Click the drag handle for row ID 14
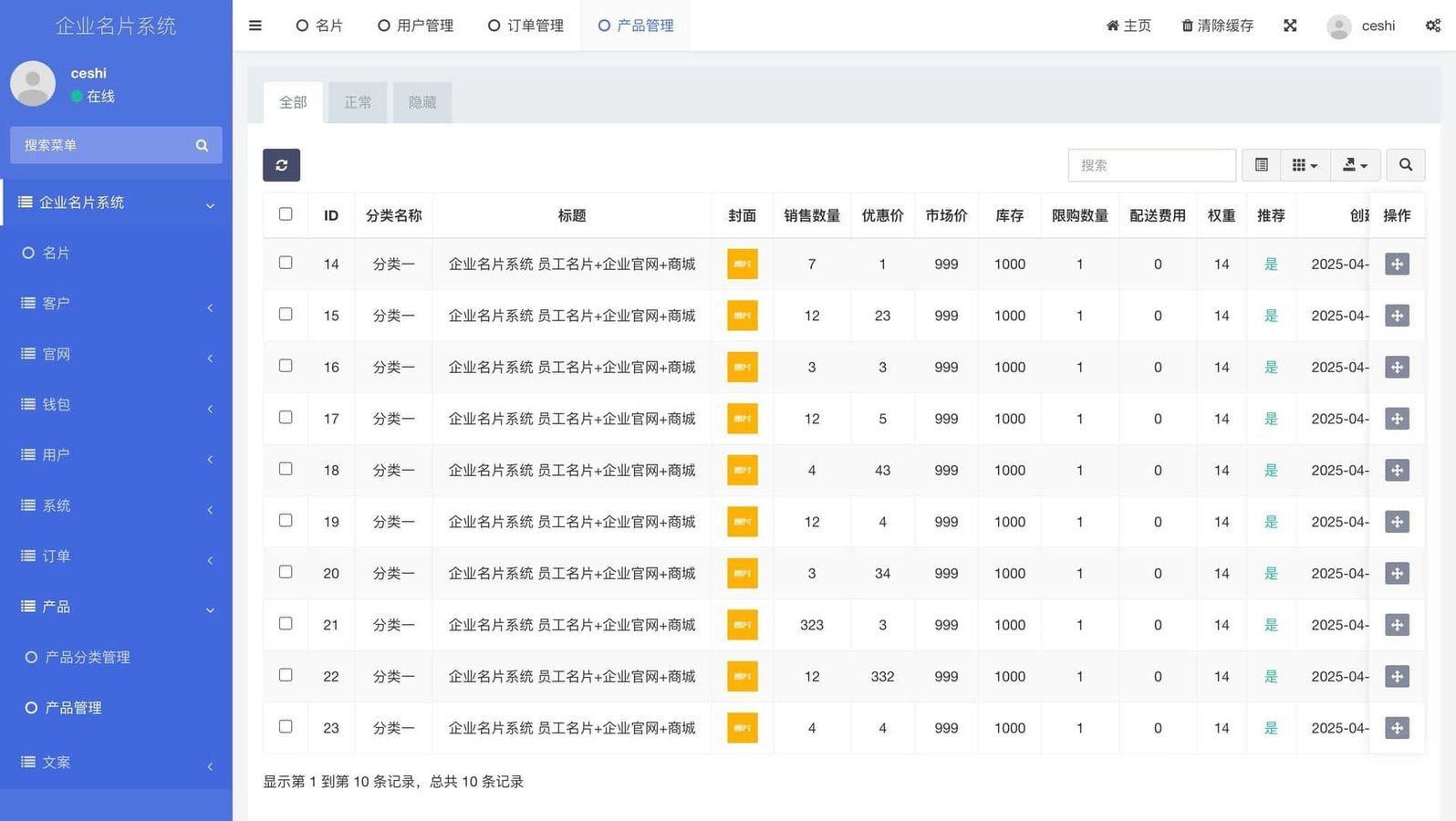1456x821 pixels. (1396, 265)
